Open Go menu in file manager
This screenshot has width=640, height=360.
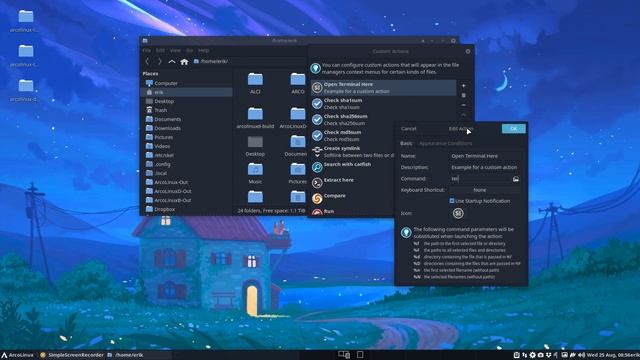[x=189, y=50]
